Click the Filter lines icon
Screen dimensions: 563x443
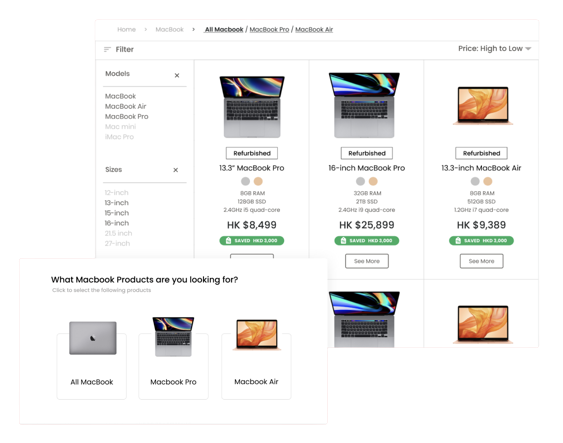(107, 50)
